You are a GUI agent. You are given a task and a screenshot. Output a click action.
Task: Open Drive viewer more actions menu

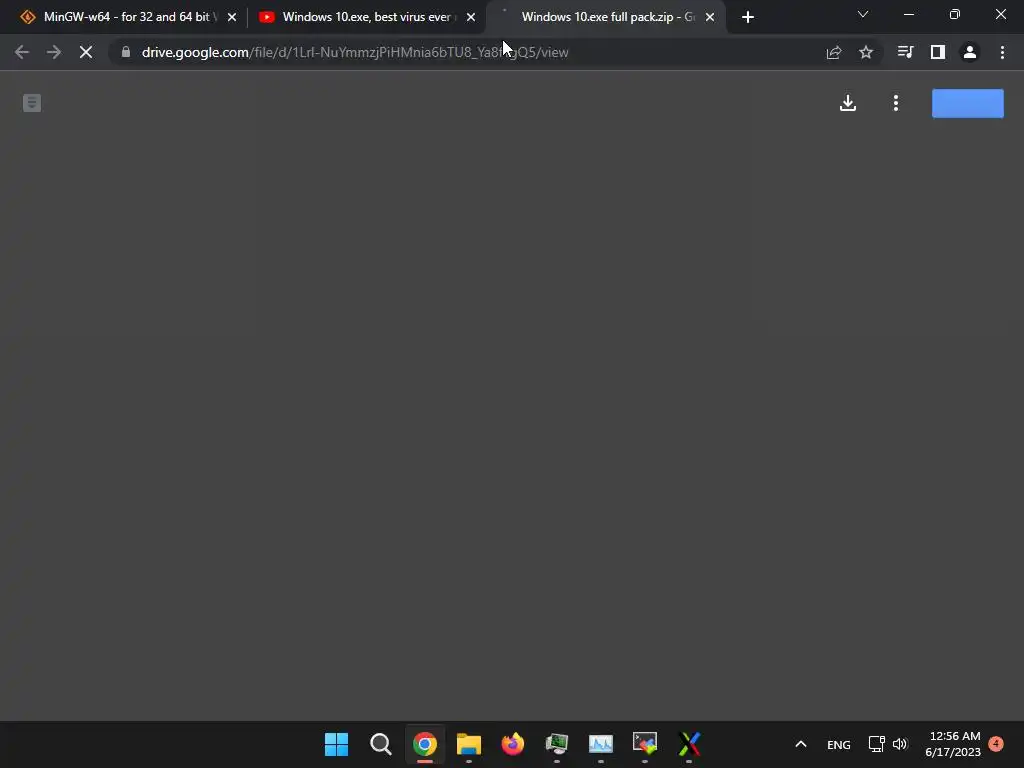[896, 103]
